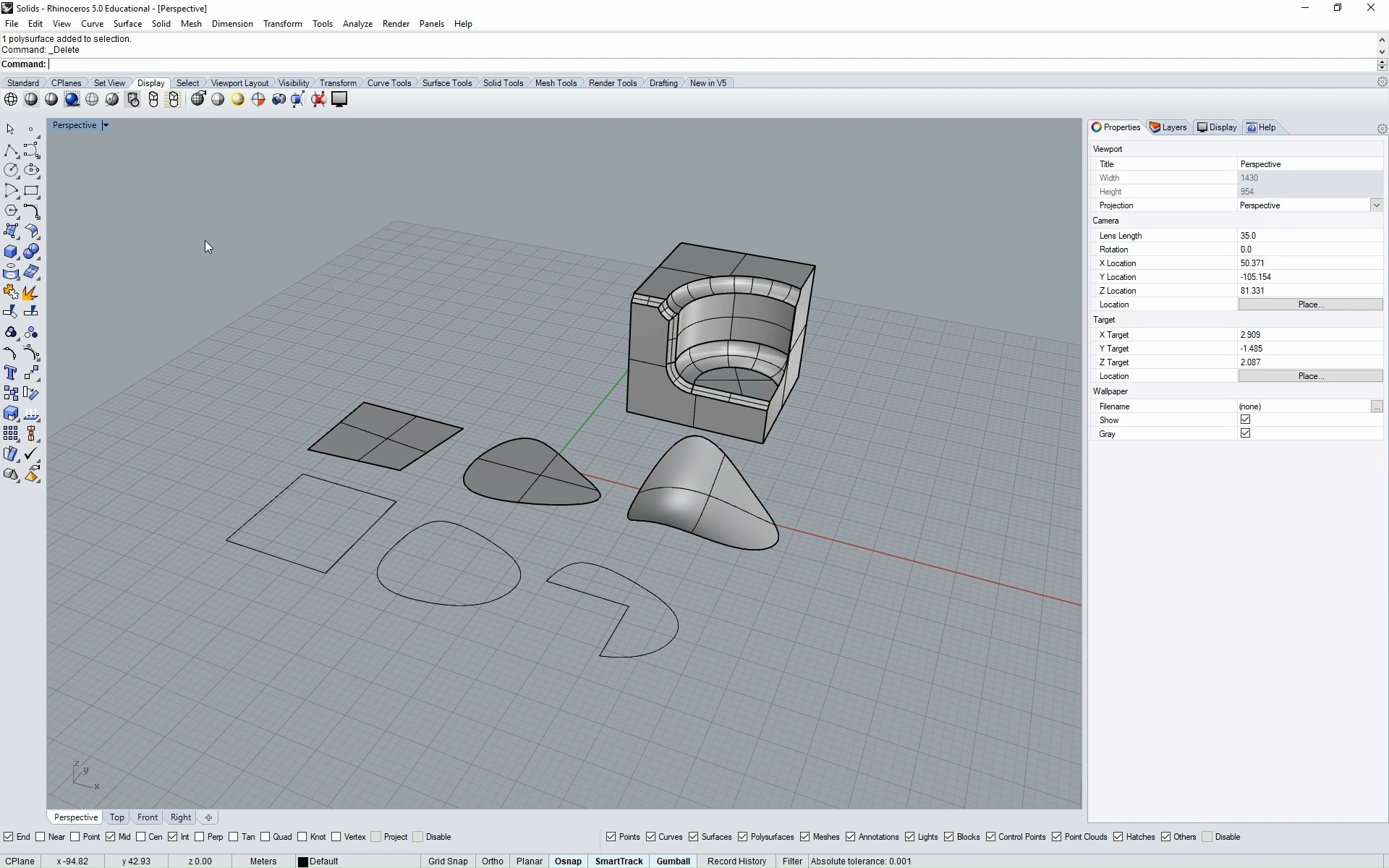Switch to the Front viewport tab
This screenshot has height=868, width=1389.
[x=147, y=818]
